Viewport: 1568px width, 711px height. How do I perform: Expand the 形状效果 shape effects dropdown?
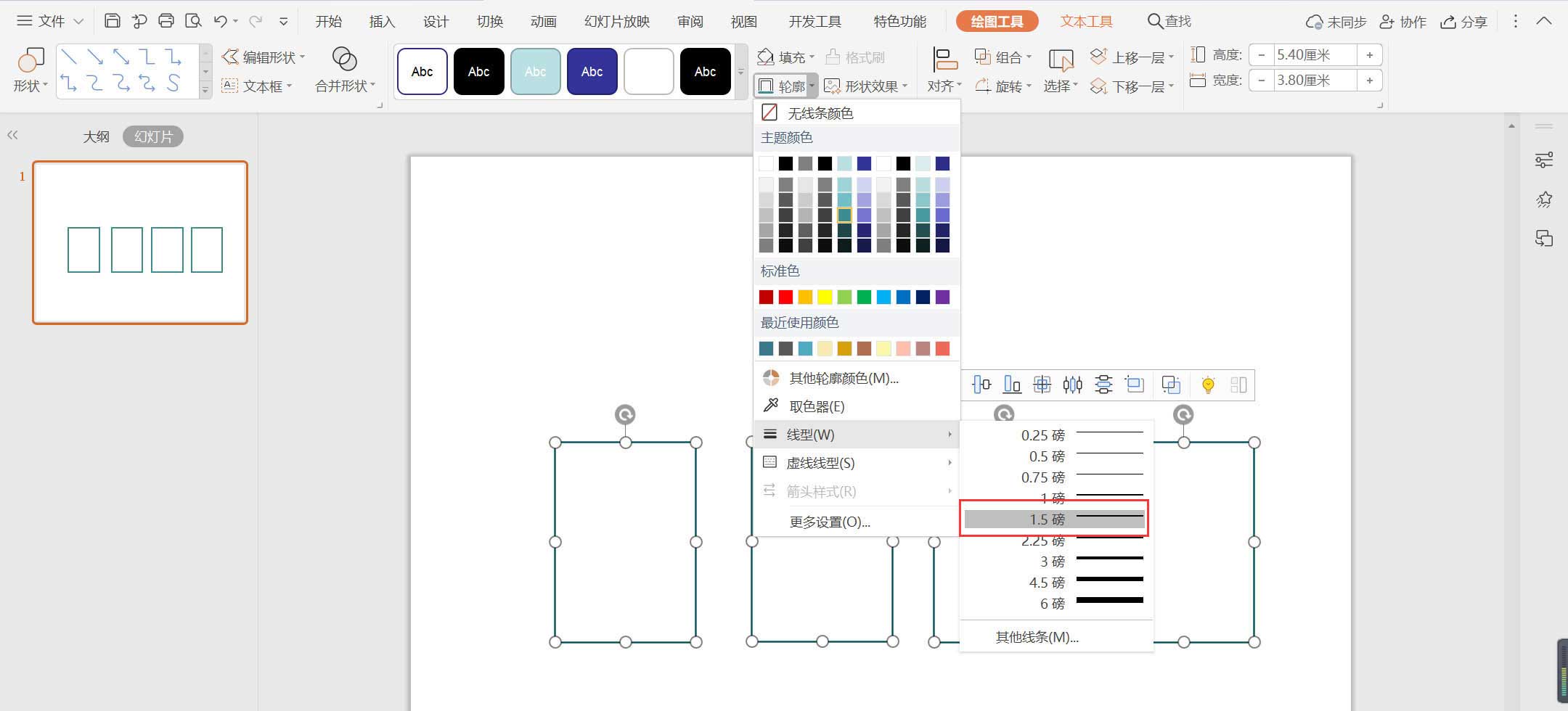(x=866, y=86)
